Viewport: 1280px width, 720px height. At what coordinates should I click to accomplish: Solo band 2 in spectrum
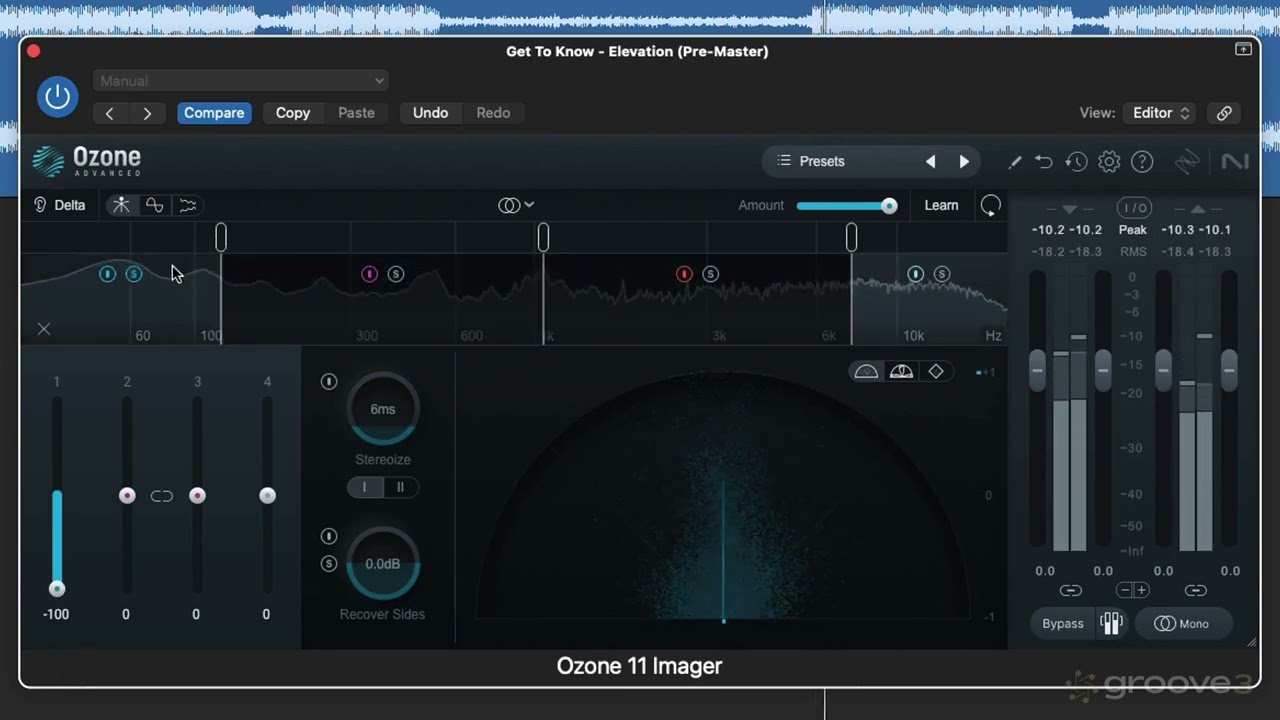396,274
